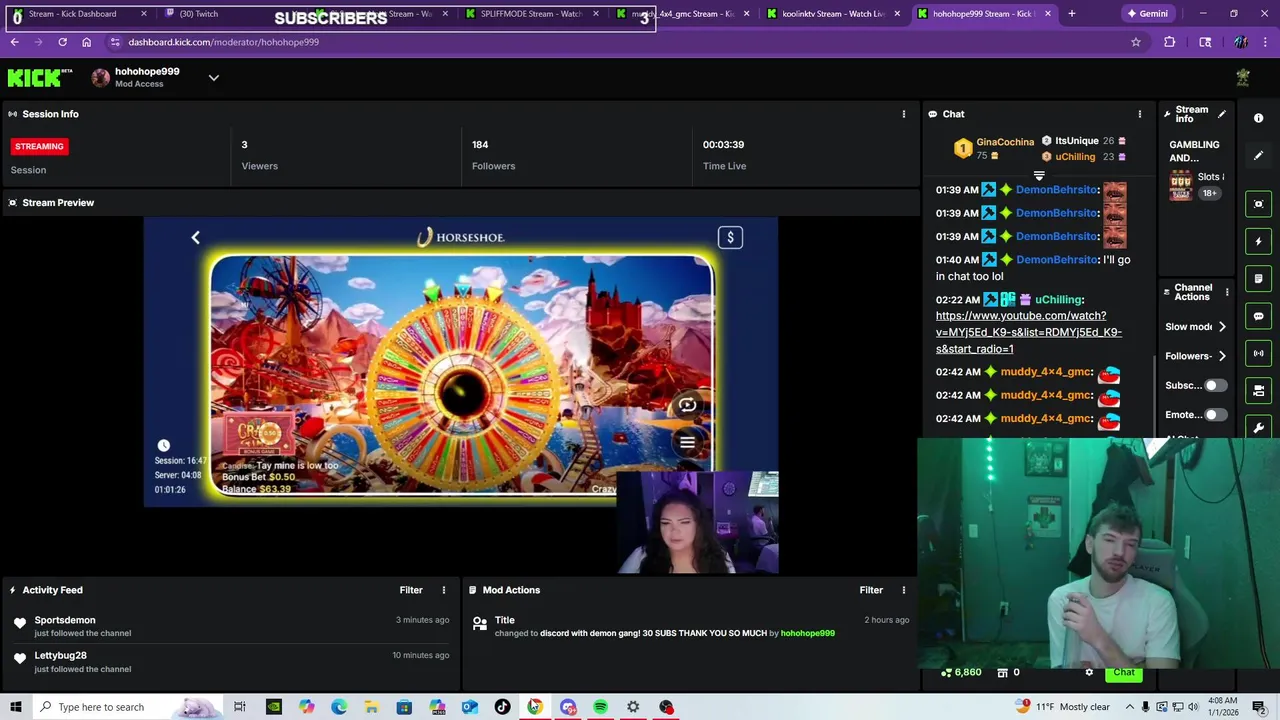
Task: Click ItsUnique in the chat leaderboard
Action: tap(1076, 141)
